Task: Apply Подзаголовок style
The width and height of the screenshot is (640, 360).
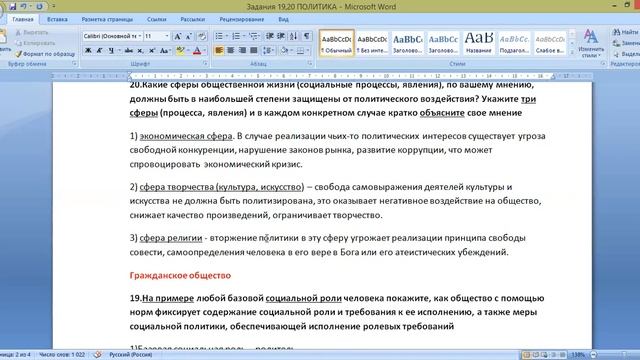Action: coord(514,43)
